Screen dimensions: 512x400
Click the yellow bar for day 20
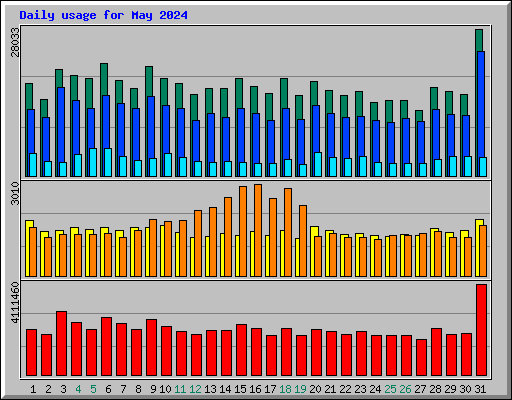point(313,251)
